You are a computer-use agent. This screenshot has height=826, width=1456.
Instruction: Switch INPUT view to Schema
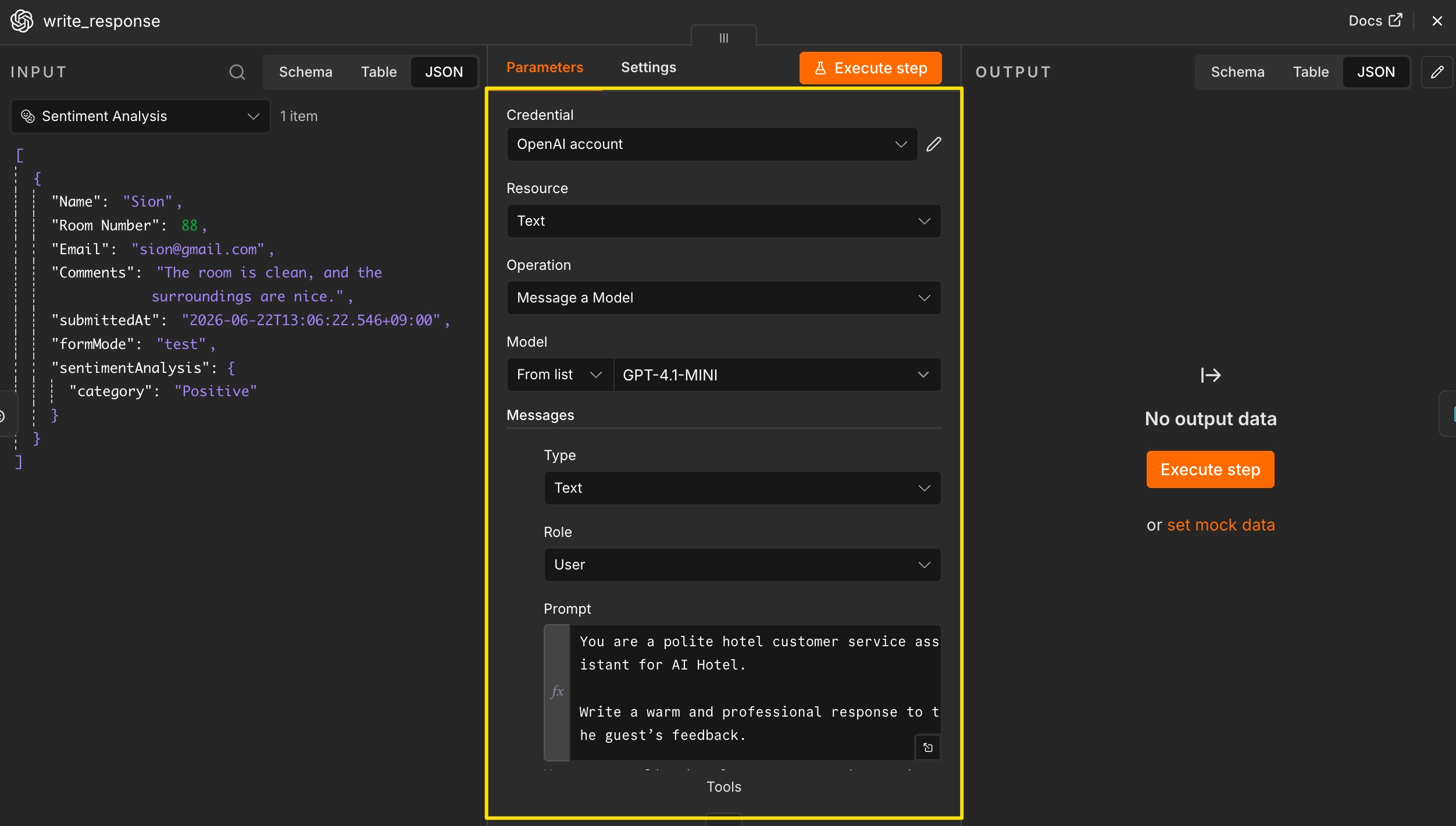point(306,72)
